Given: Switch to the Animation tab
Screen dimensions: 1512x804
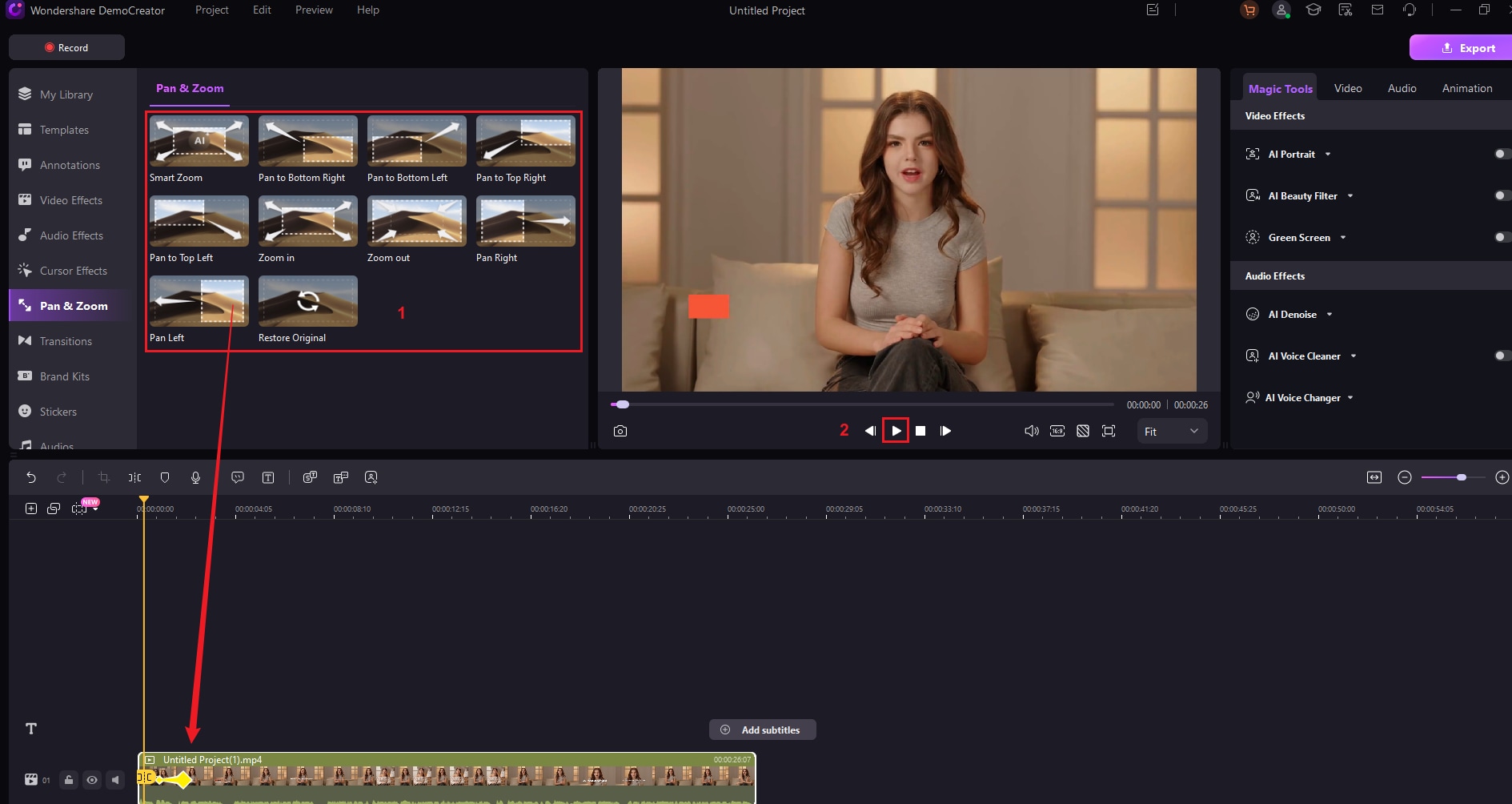Looking at the screenshot, I should click(1466, 88).
